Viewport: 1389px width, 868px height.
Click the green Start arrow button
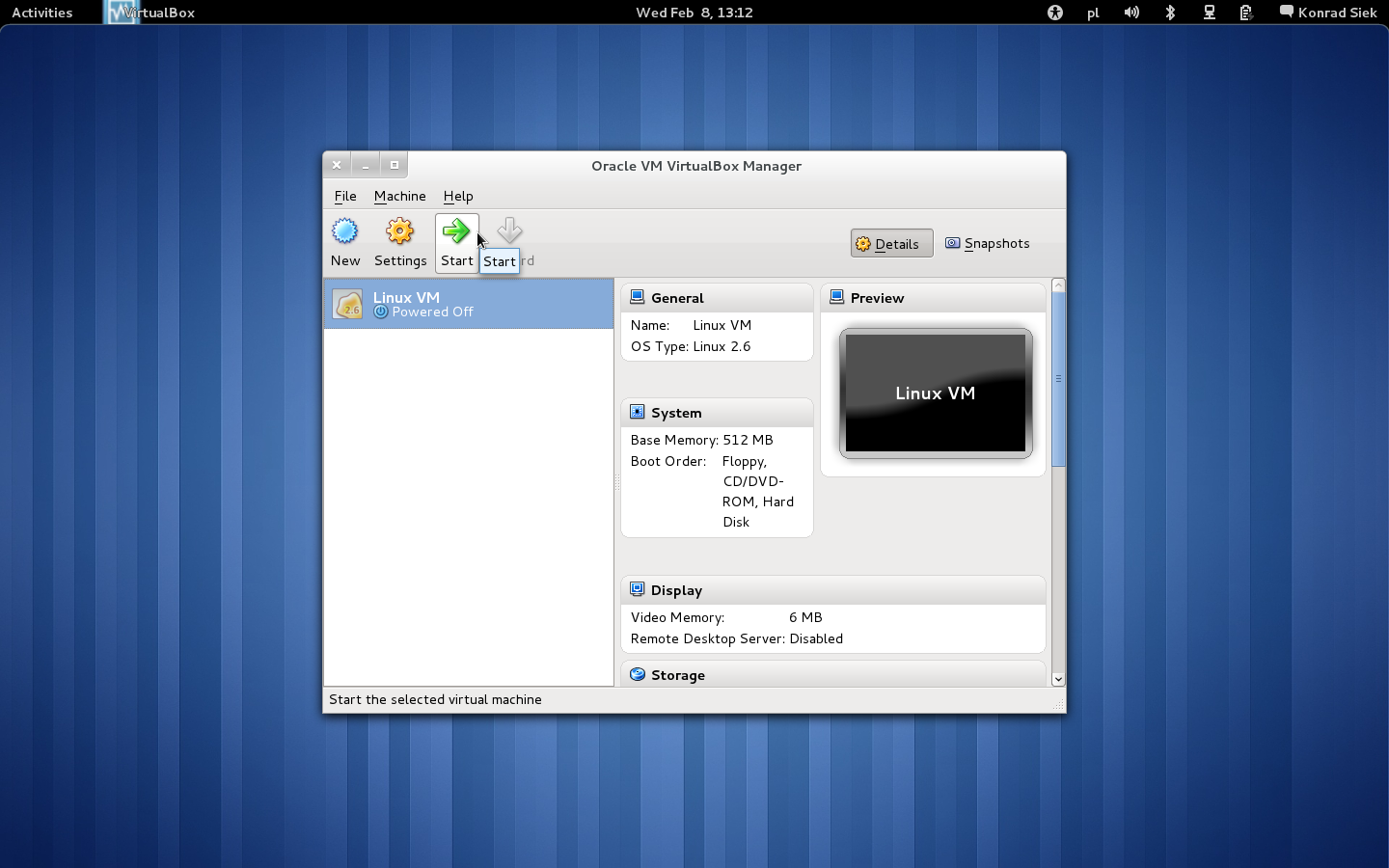click(456, 231)
